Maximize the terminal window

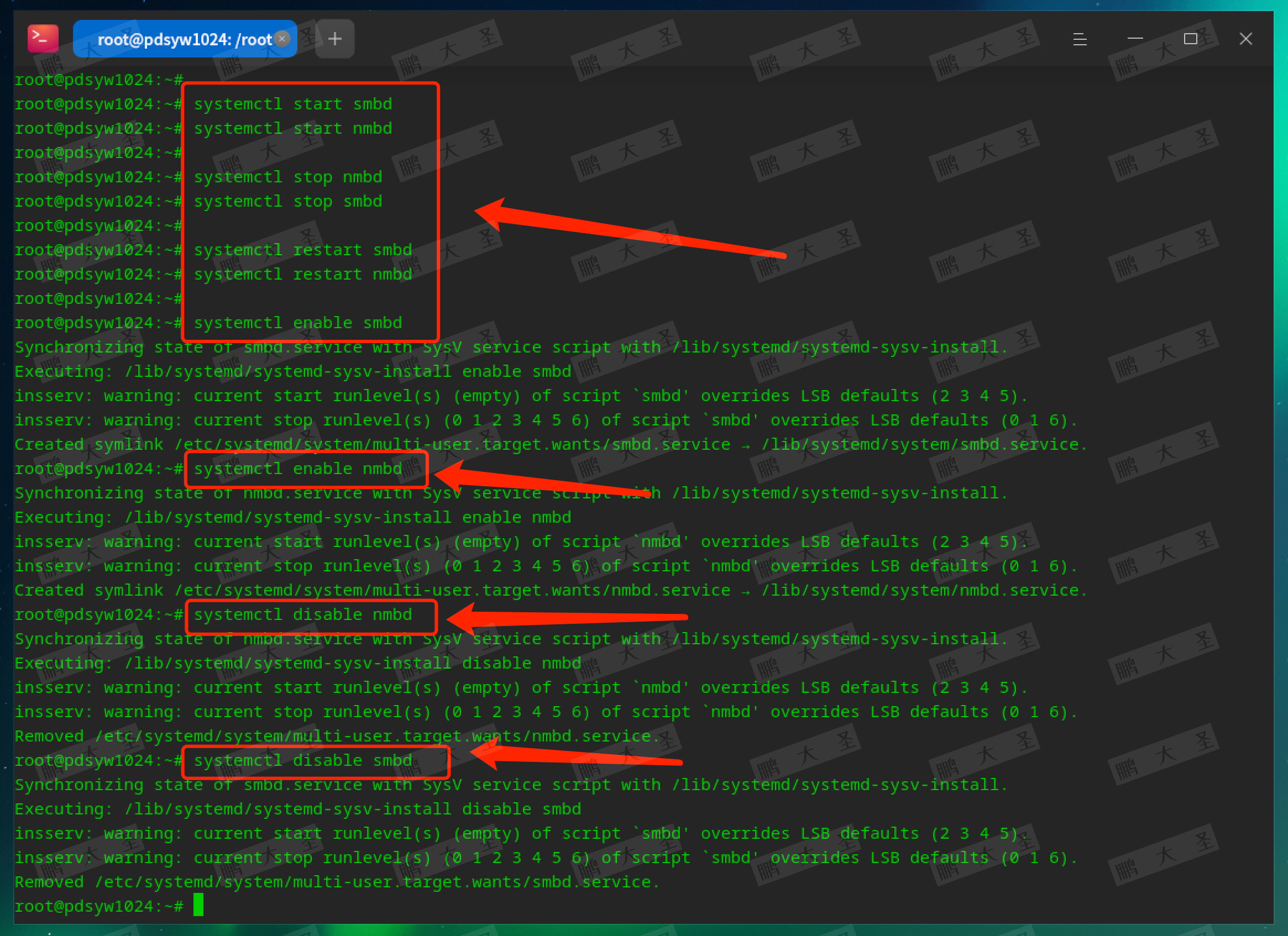pyautogui.click(x=1190, y=39)
